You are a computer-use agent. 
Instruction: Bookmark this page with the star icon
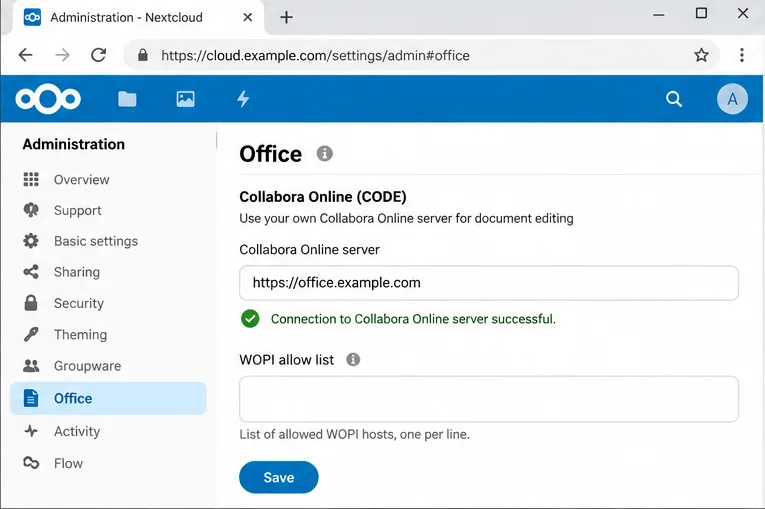[x=701, y=55]
